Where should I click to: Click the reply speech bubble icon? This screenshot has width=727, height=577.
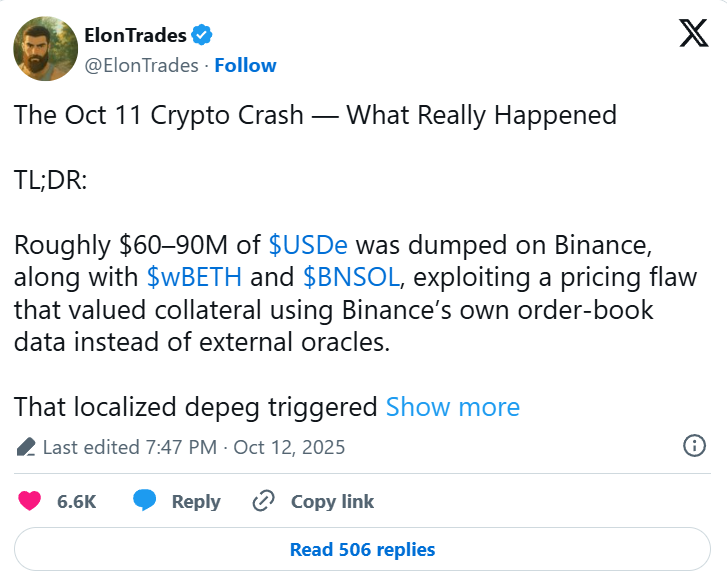pyautogui.click(x=146, y=501)
